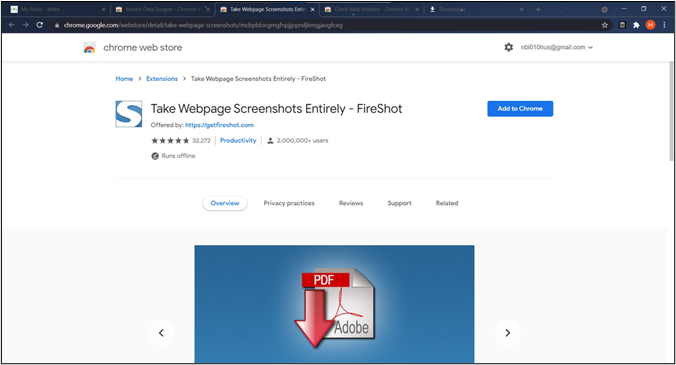Screen dimensions: 676x365
Task: Open the Support tab
Action: tap(399, 203)
